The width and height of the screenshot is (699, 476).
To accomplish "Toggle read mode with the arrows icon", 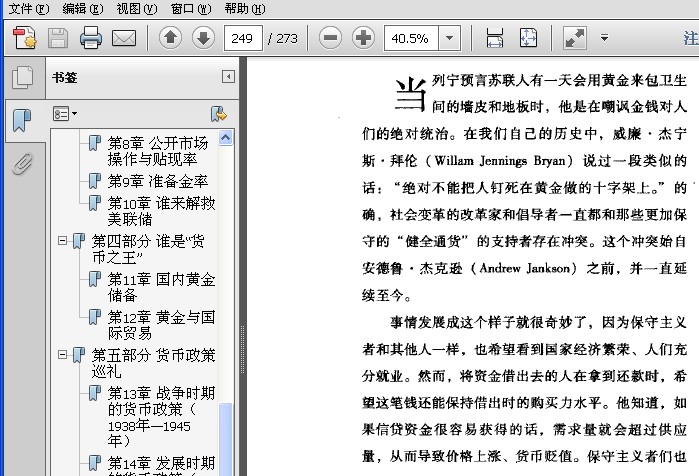I will [574, 39].
